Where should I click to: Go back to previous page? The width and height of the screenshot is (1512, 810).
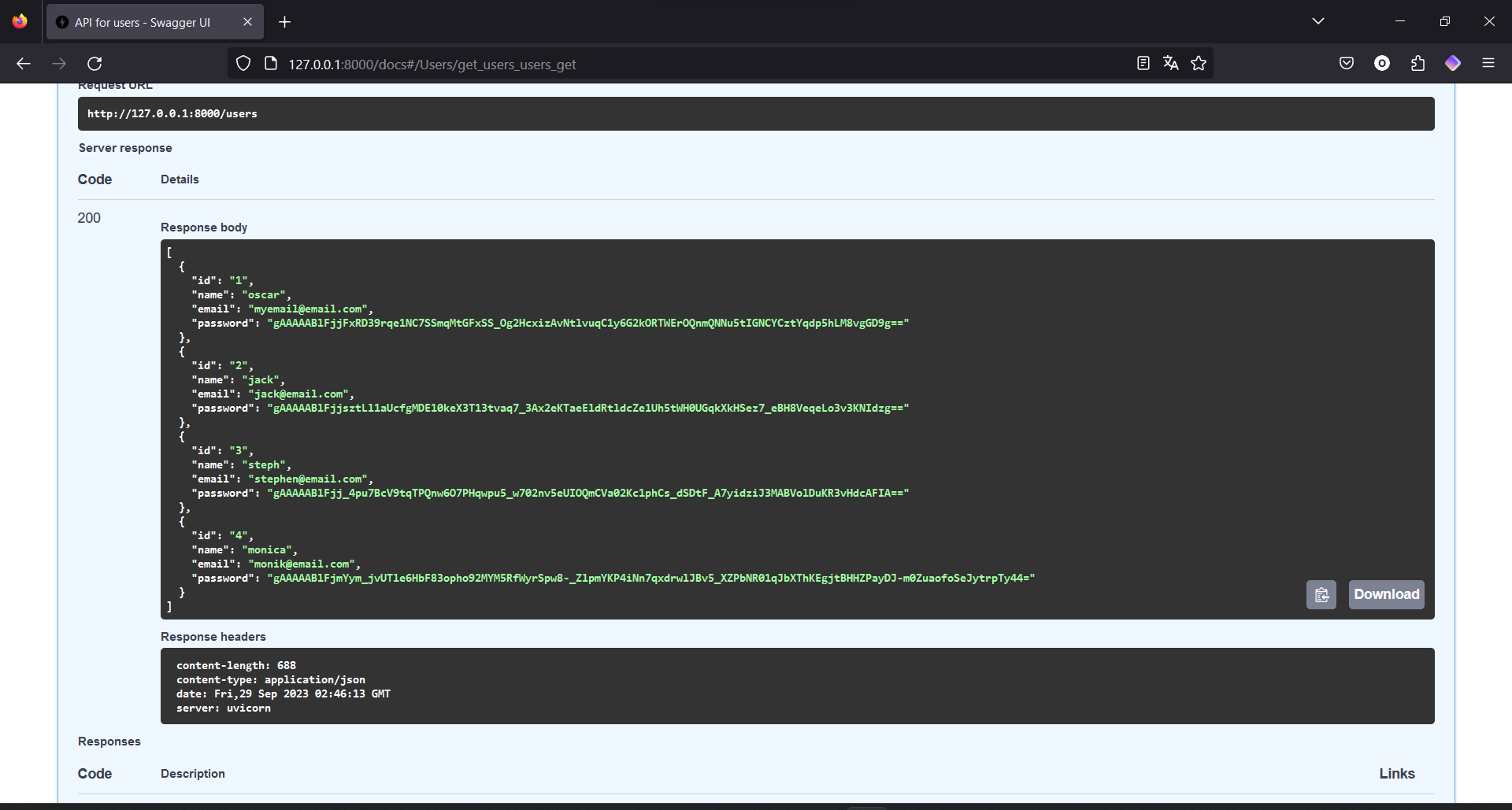click(24, 64)
